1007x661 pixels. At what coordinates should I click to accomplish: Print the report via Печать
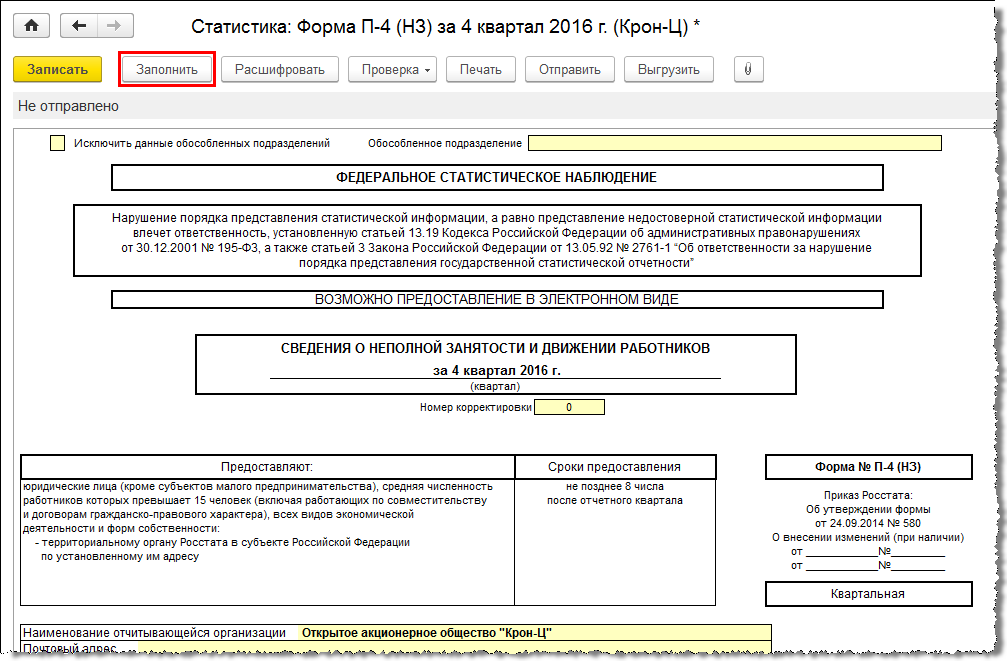480,69
